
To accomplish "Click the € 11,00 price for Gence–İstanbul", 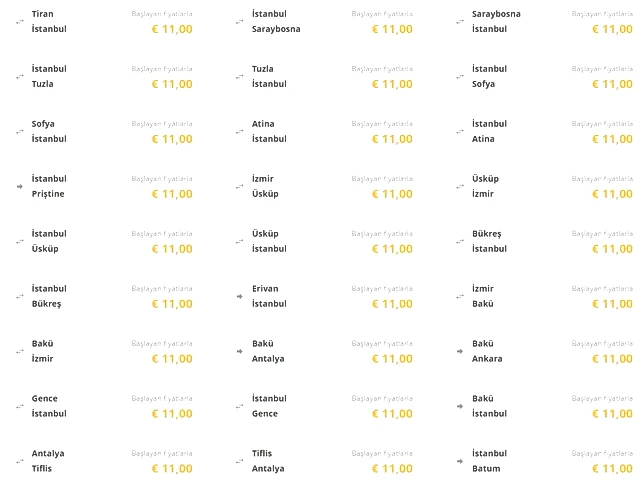I will point(172,414).
